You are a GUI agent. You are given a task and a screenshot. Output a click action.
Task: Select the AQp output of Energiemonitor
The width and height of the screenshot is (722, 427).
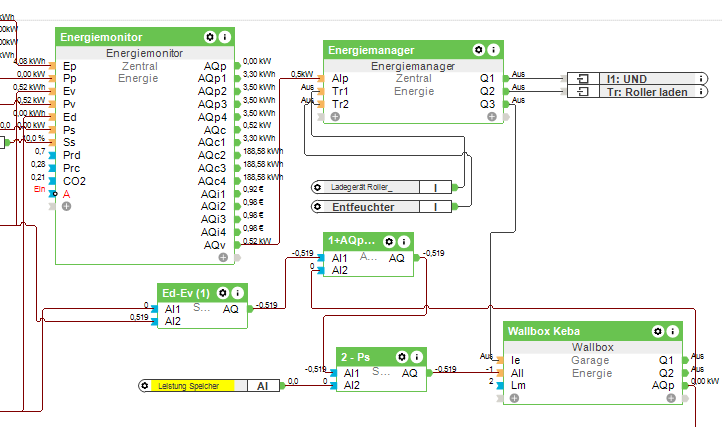click(215, 66)
